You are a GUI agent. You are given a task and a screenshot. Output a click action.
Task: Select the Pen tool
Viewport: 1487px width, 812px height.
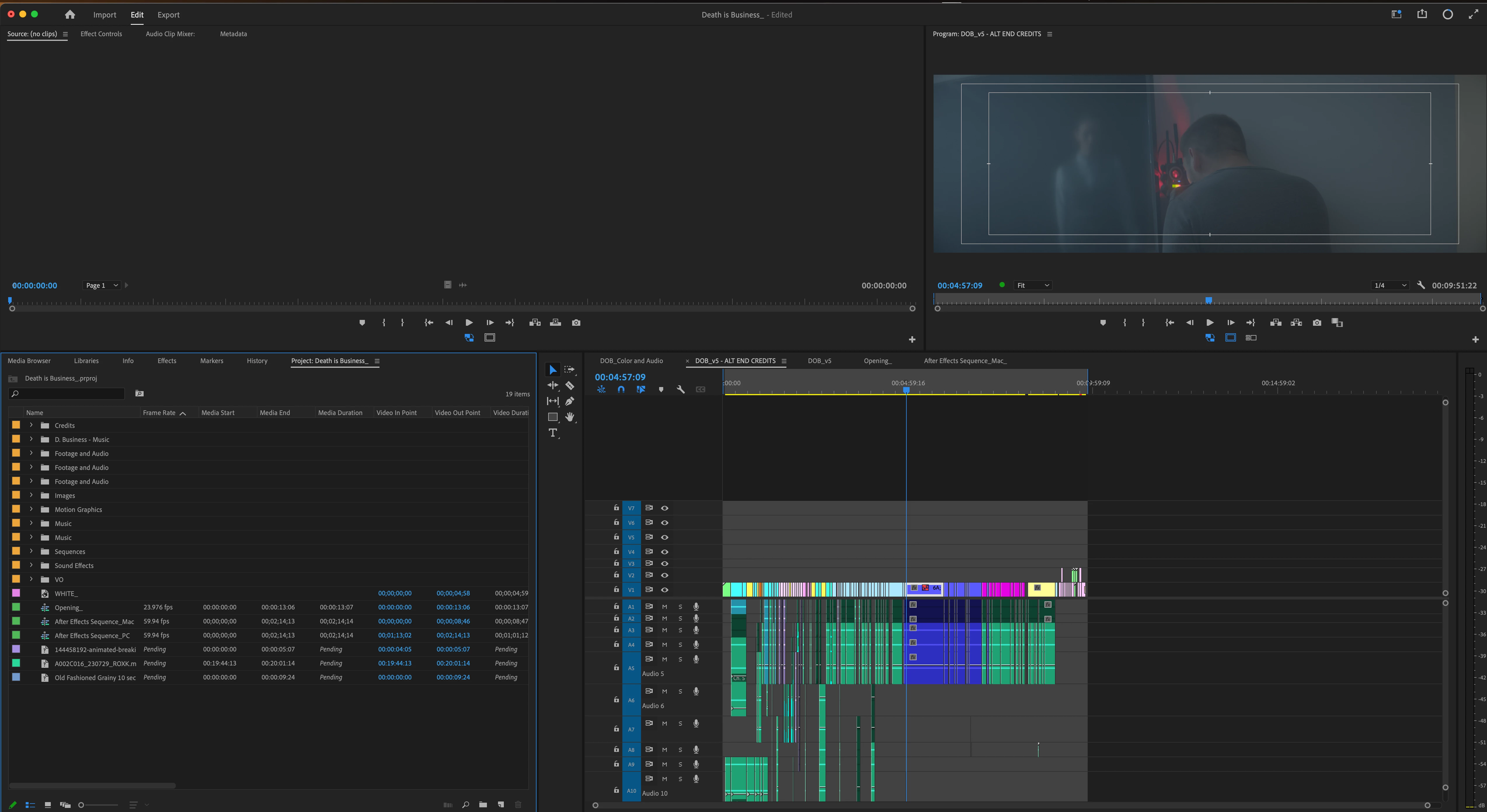(570, 401)
